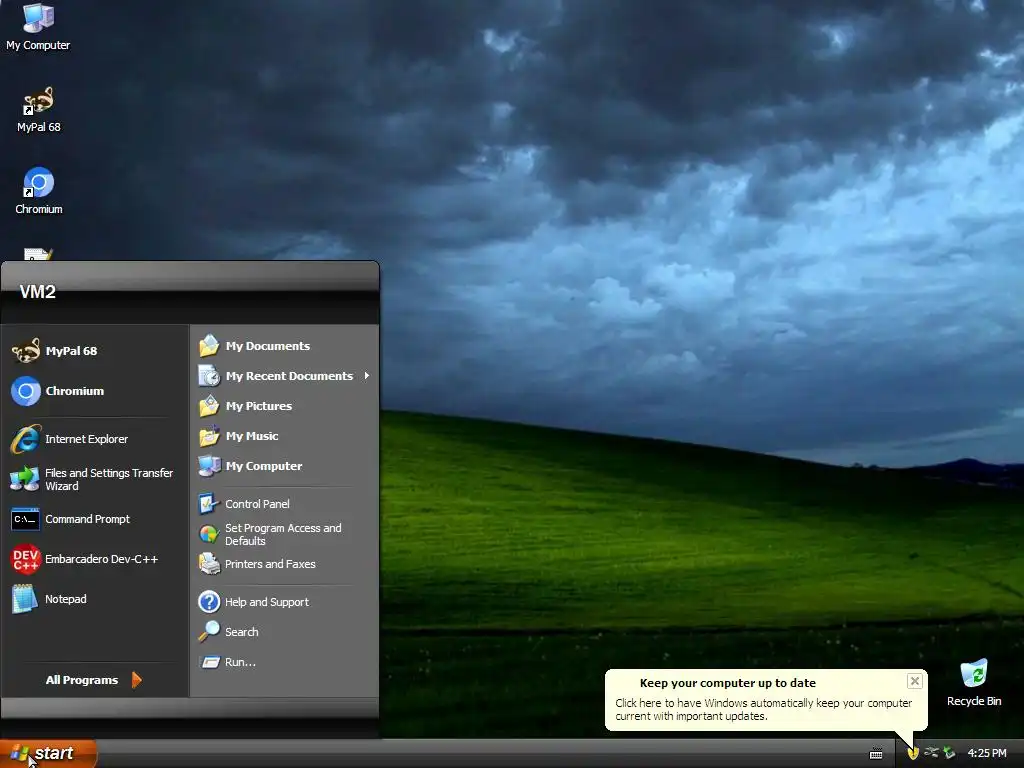Click the 'Keep your computer up to date' balloon

766,699
